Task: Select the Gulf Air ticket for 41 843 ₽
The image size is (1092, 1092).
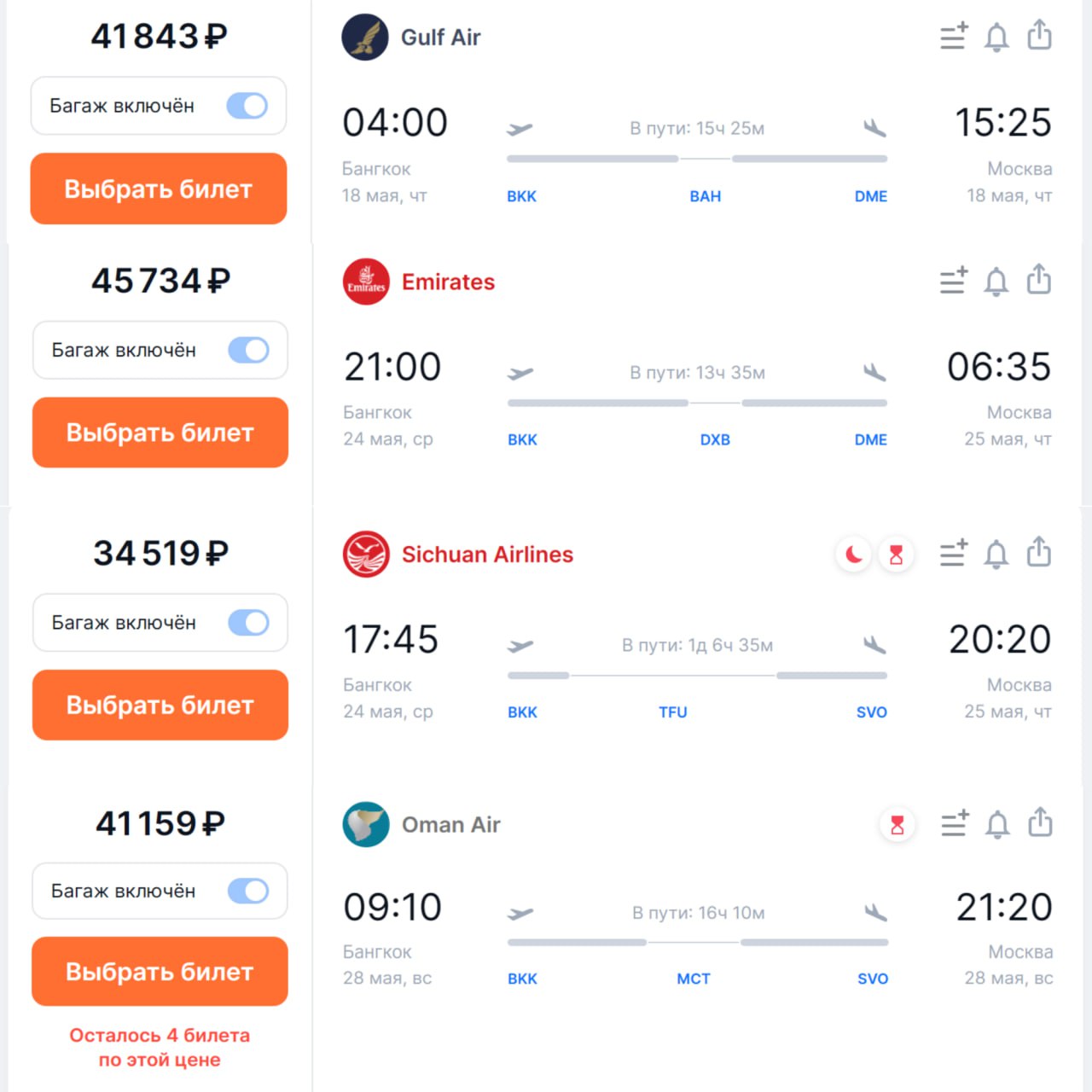Action: click(x=159, y=189)
